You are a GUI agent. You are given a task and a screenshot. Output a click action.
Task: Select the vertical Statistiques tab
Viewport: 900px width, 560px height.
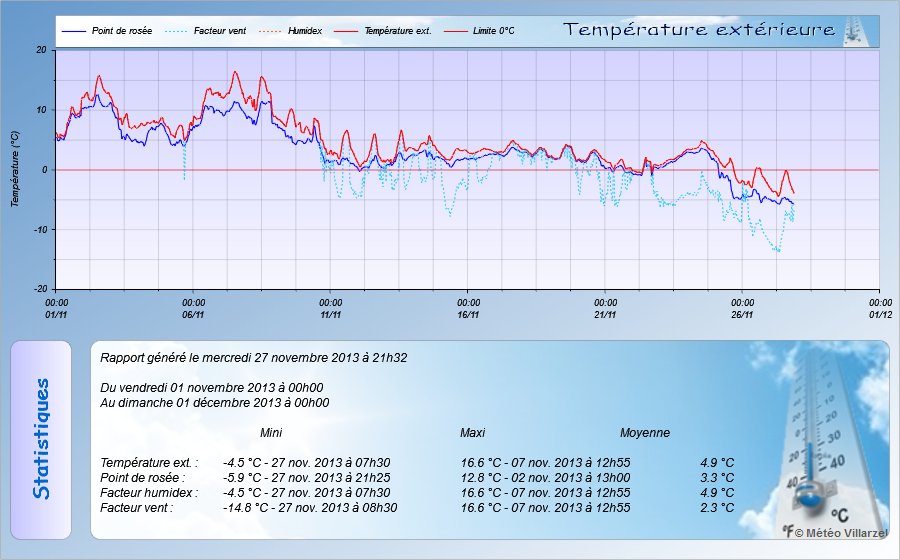(x=41, y=440)
